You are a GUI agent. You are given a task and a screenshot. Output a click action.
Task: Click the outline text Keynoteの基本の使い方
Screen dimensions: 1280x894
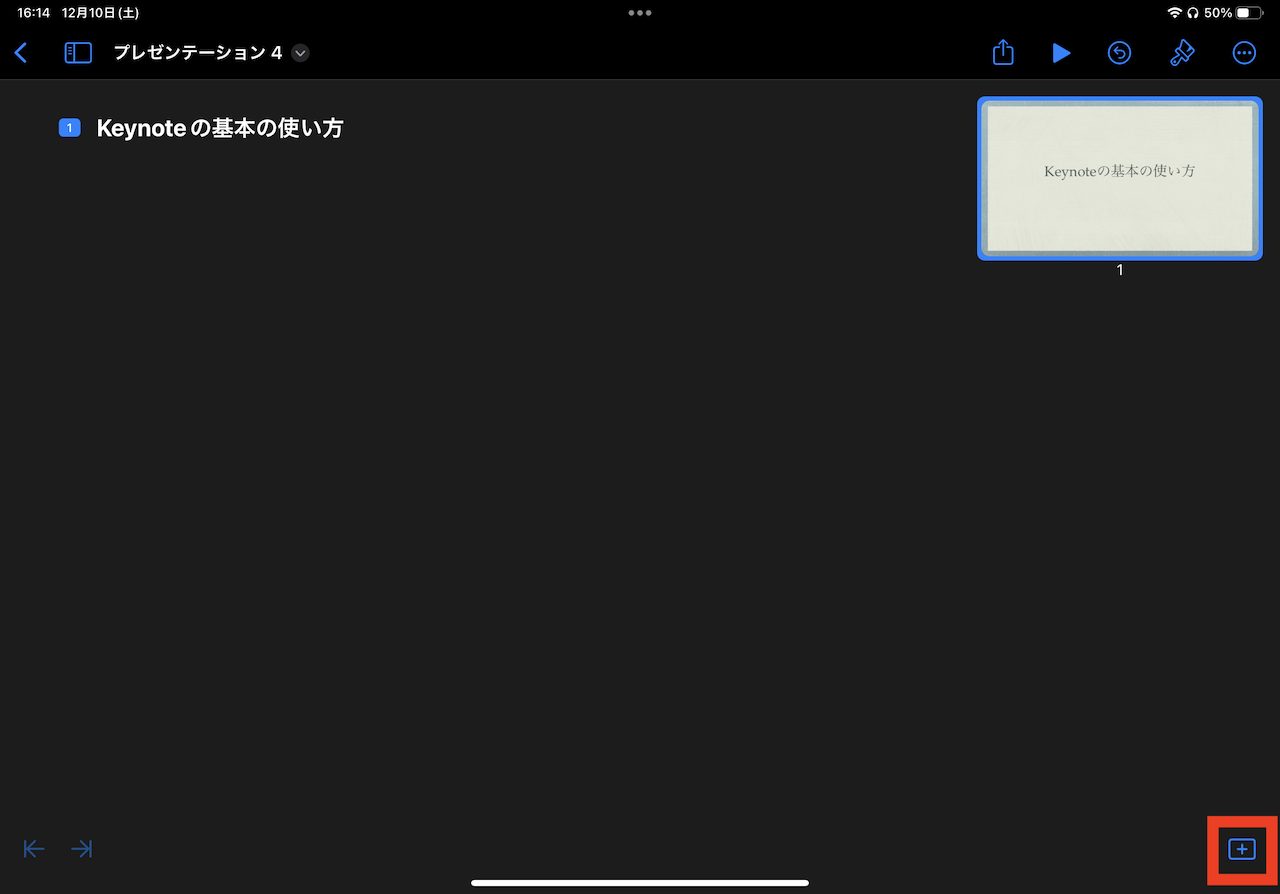coord(220,128)
